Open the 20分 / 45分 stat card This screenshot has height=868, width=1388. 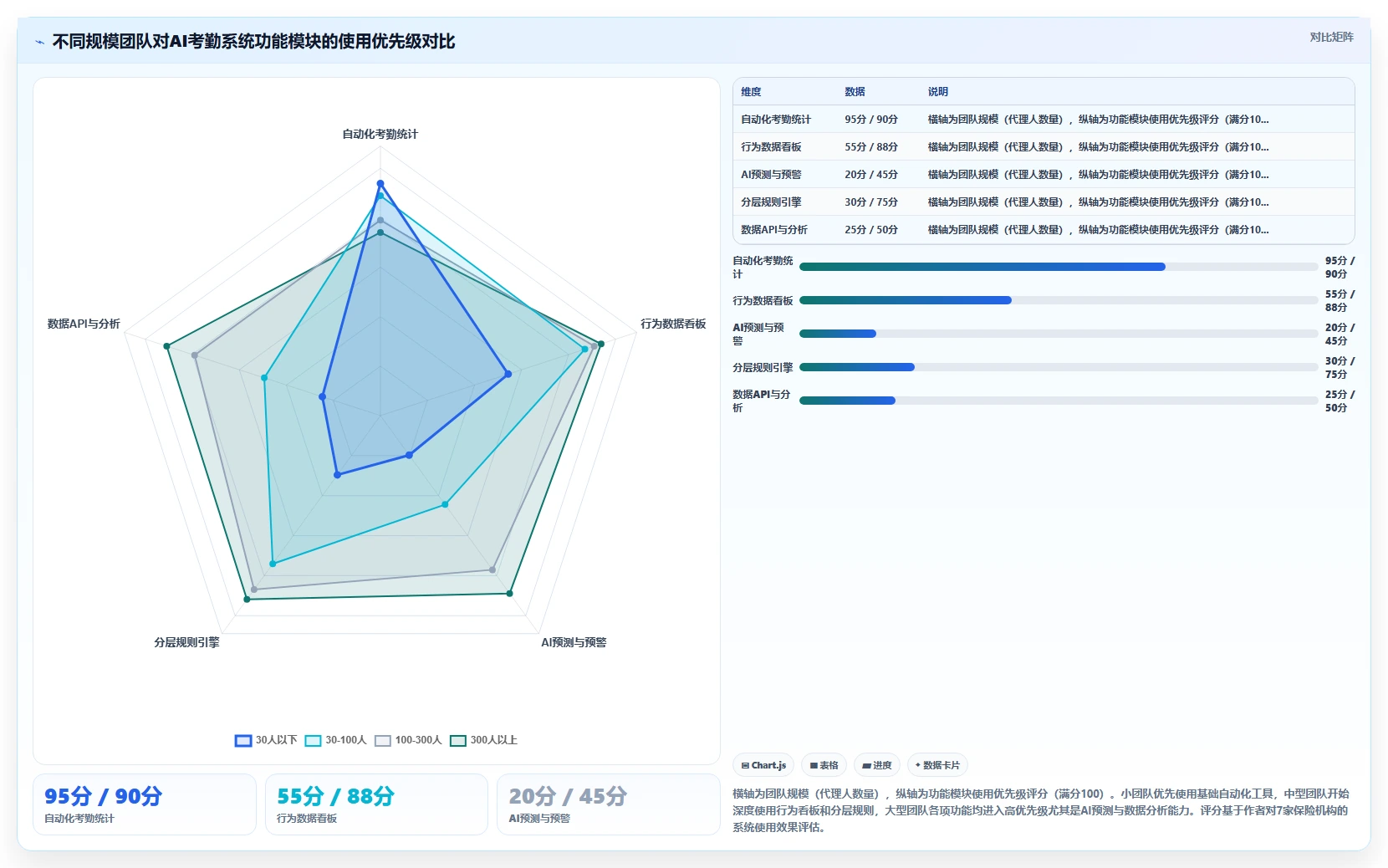[x=609, y=804]
